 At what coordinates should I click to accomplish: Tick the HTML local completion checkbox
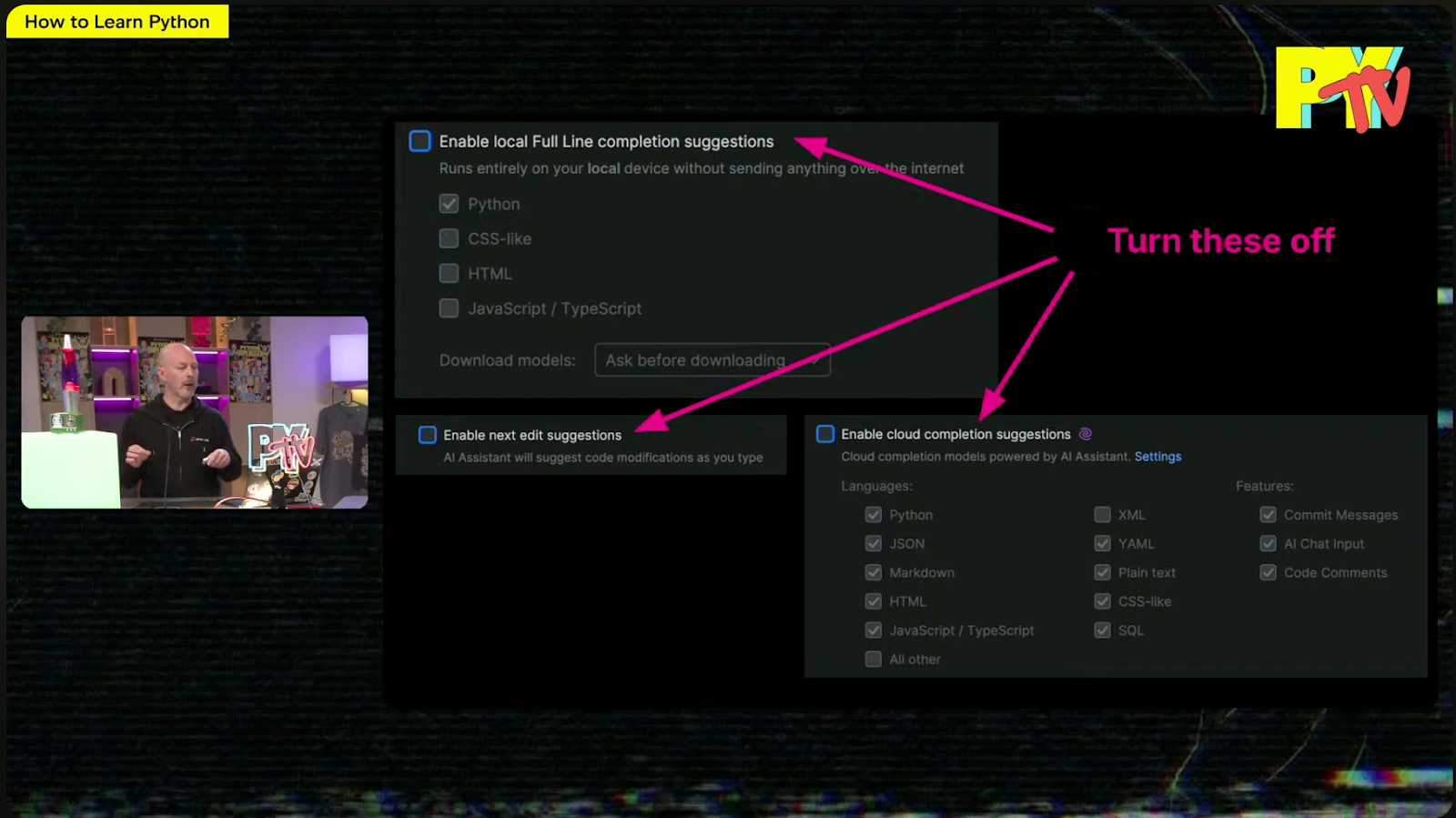(449, 274)
